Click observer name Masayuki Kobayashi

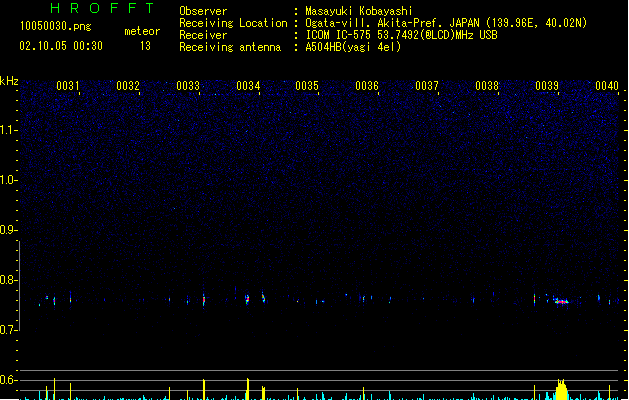click(x=359, y=11)
